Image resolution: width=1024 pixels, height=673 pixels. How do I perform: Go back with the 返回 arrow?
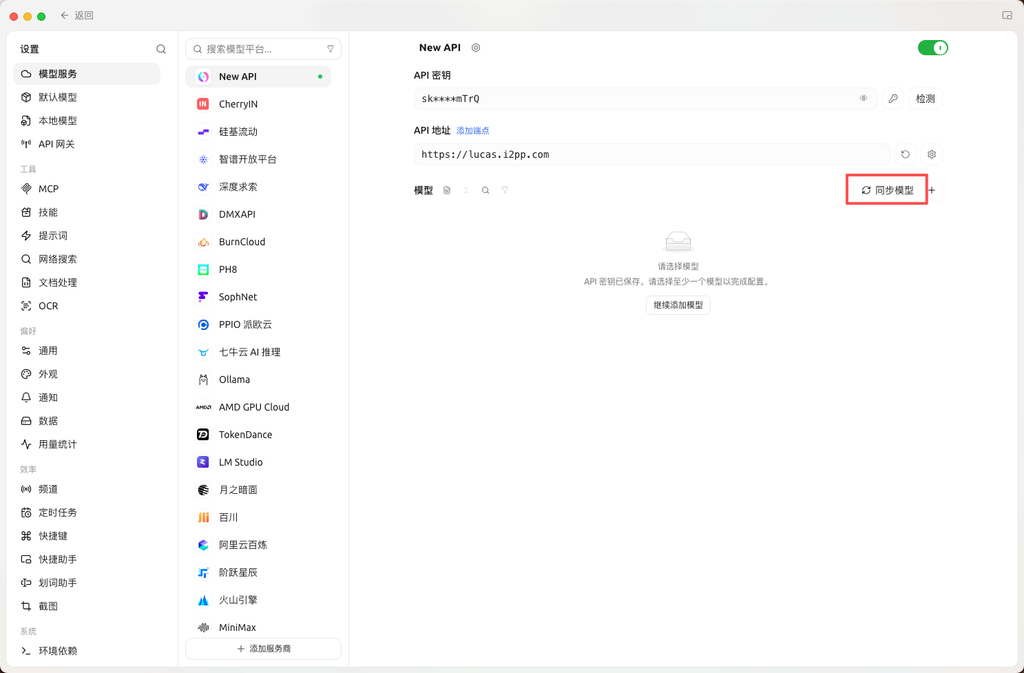tap(76, 15)
